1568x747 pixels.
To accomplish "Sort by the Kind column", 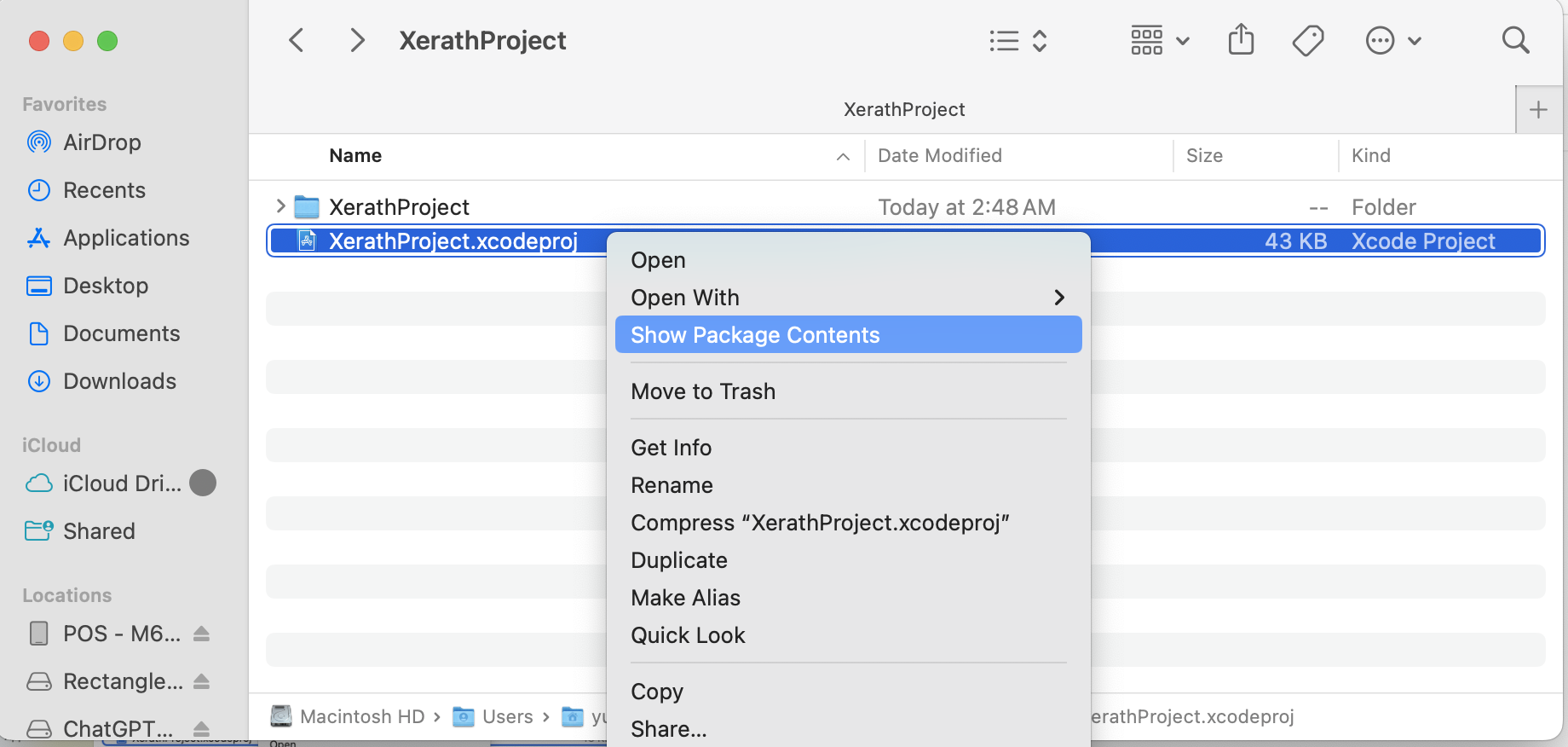I will pyautogui.click(x=1371, y=155).
